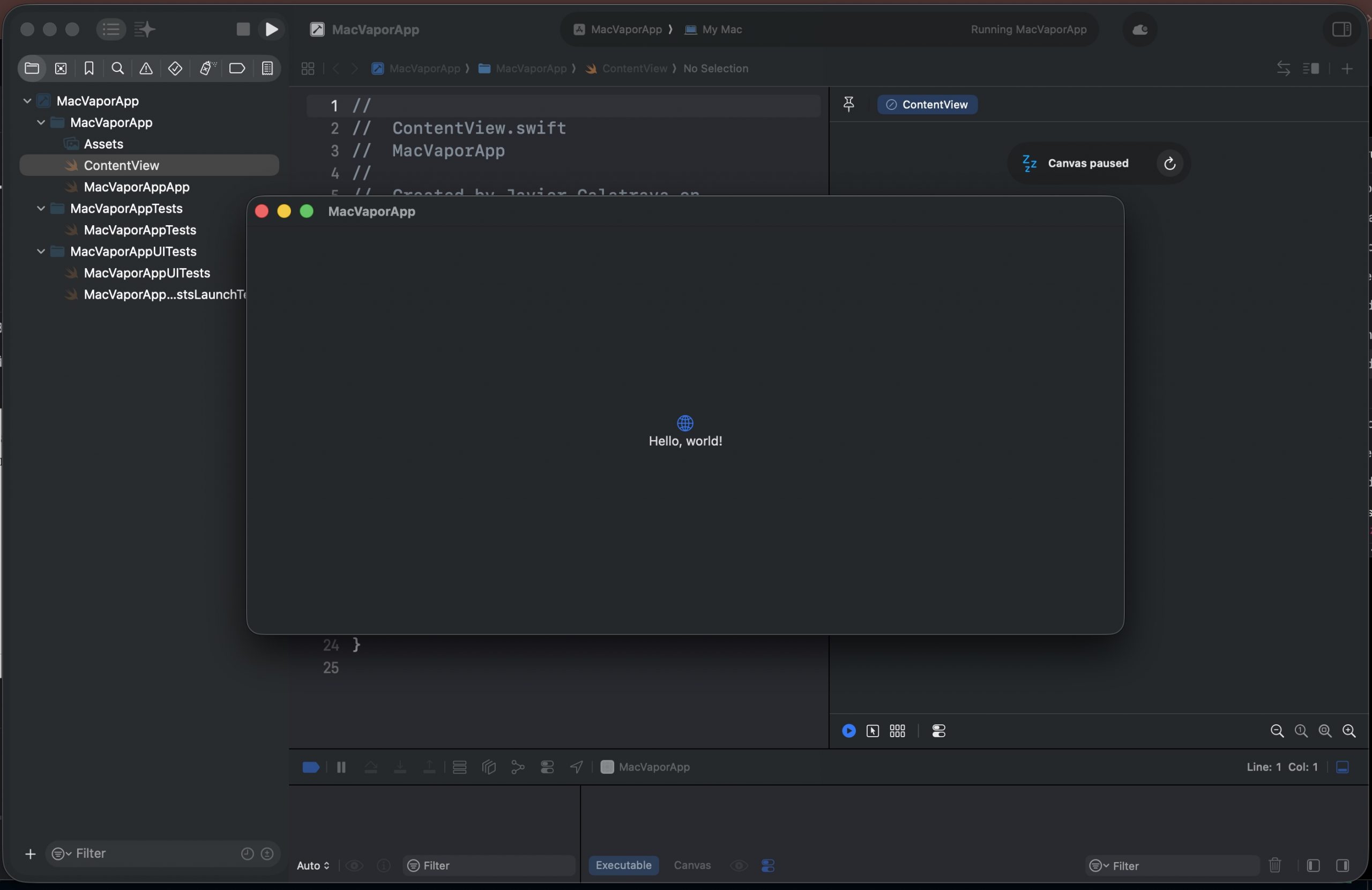This screenshot has width=1372, height=890.
Task: Go forward in editor history
Action: (x=355, y=69)
